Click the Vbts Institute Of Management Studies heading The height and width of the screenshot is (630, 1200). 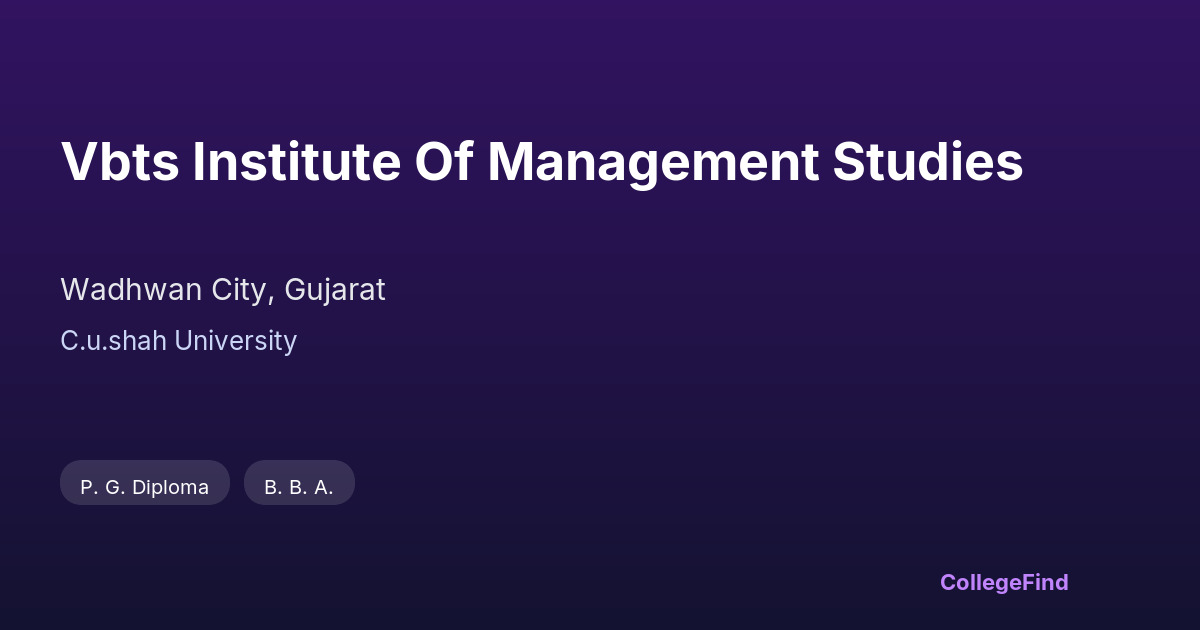coord(542,162)
